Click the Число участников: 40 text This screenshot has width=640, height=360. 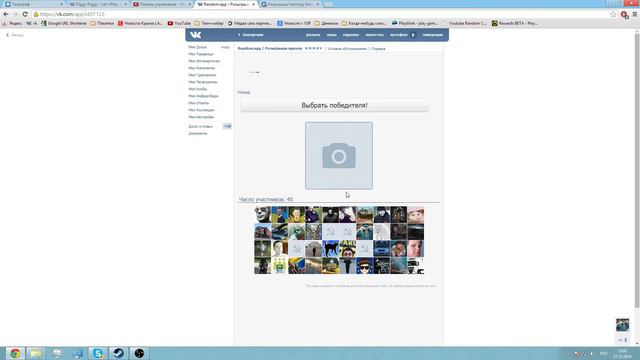coord(266,199)
